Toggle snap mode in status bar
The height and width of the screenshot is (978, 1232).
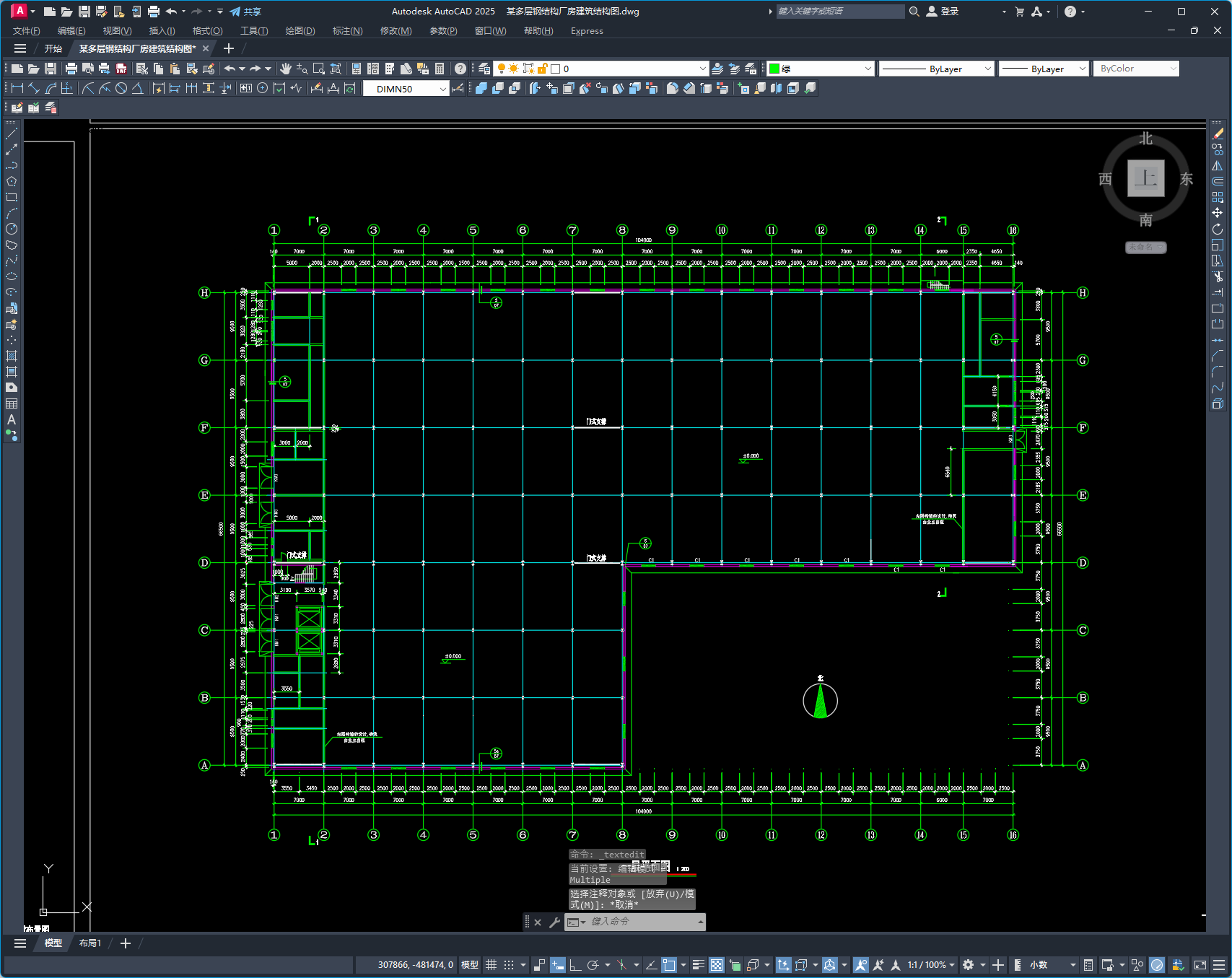coord(509,965)
